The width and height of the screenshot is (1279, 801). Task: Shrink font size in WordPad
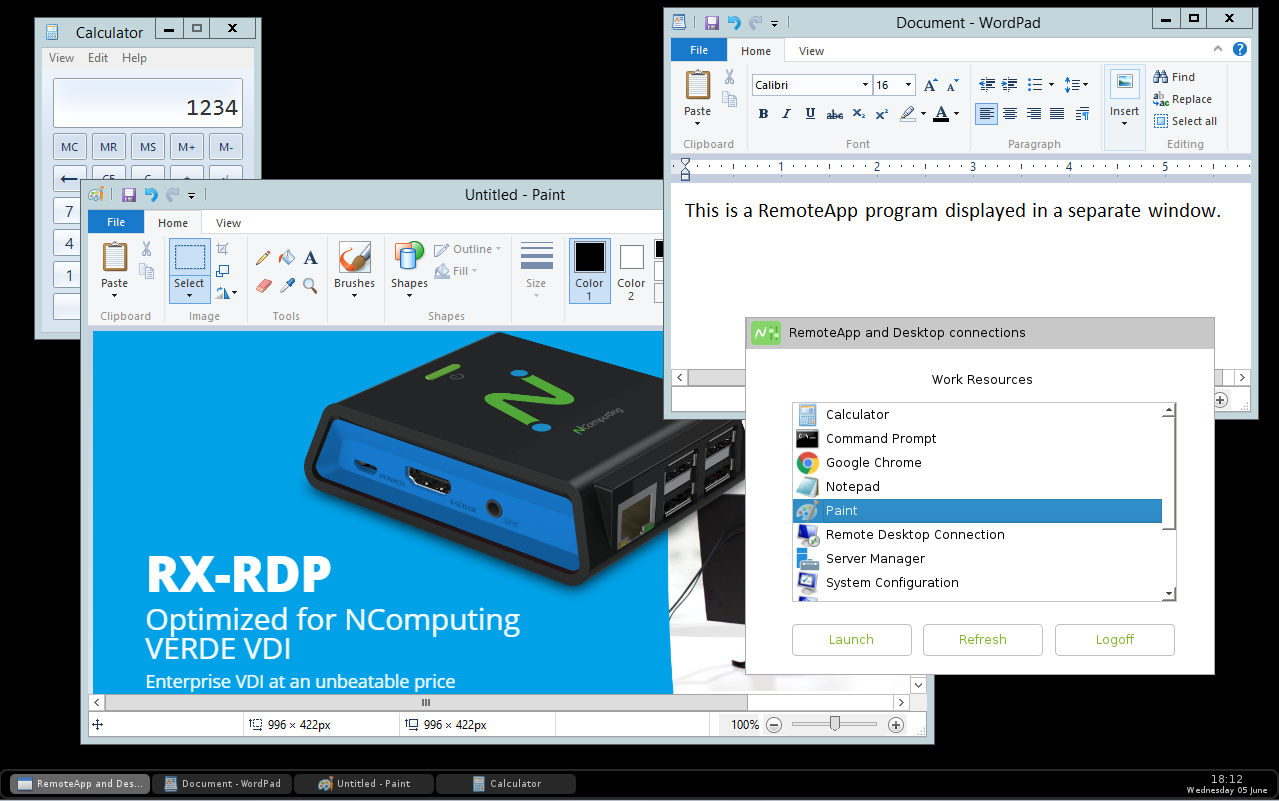coord(952,85)
